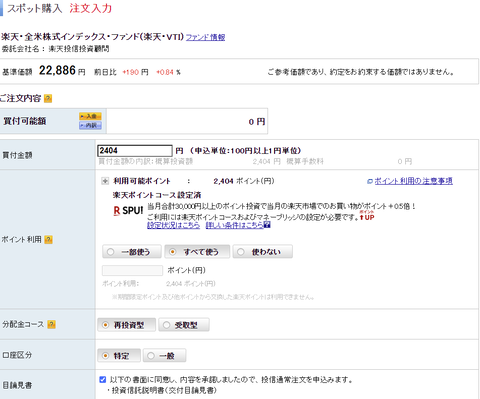The width and height of the screenshot is (480, 399).
Task: Click the 買付可能額 label
Action: coord(24,121)
